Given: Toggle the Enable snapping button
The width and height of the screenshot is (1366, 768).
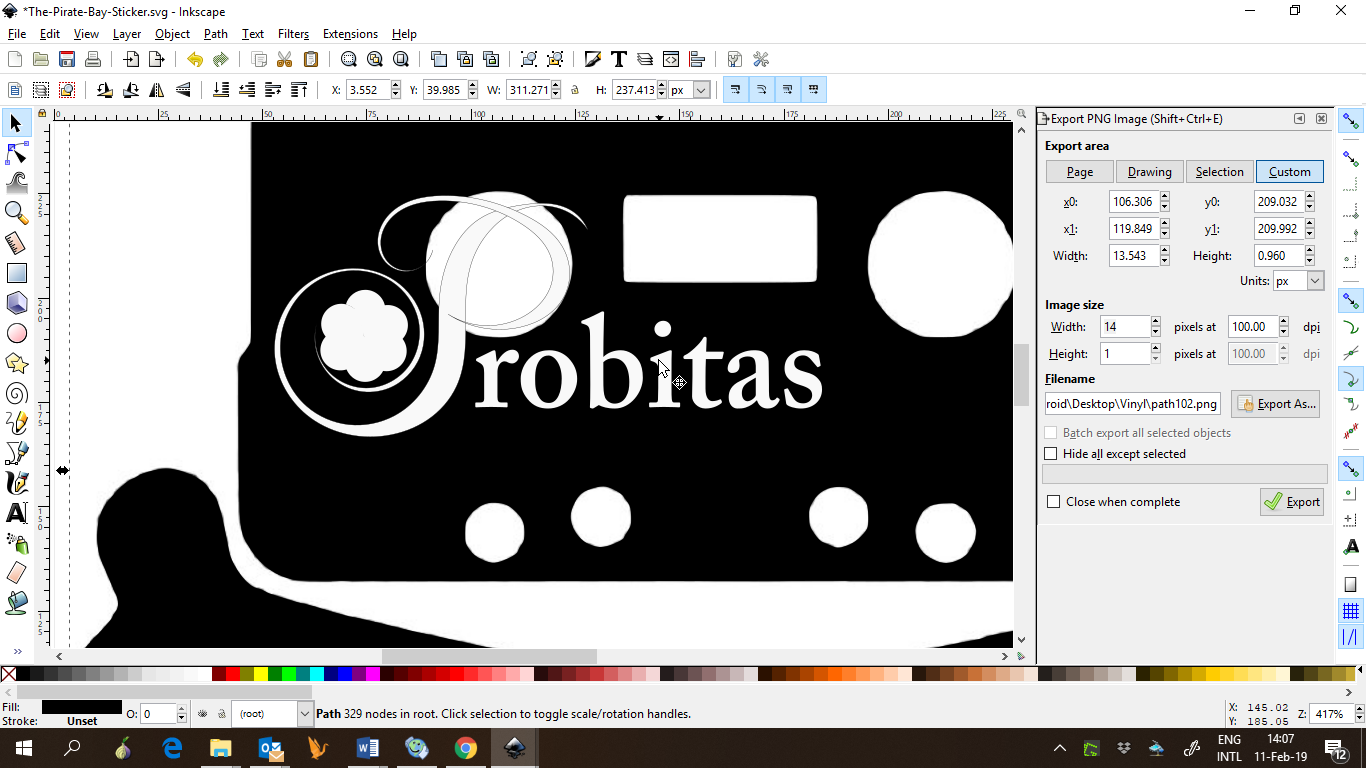Looking at the screenshot, I should (x=1351, y=122).
